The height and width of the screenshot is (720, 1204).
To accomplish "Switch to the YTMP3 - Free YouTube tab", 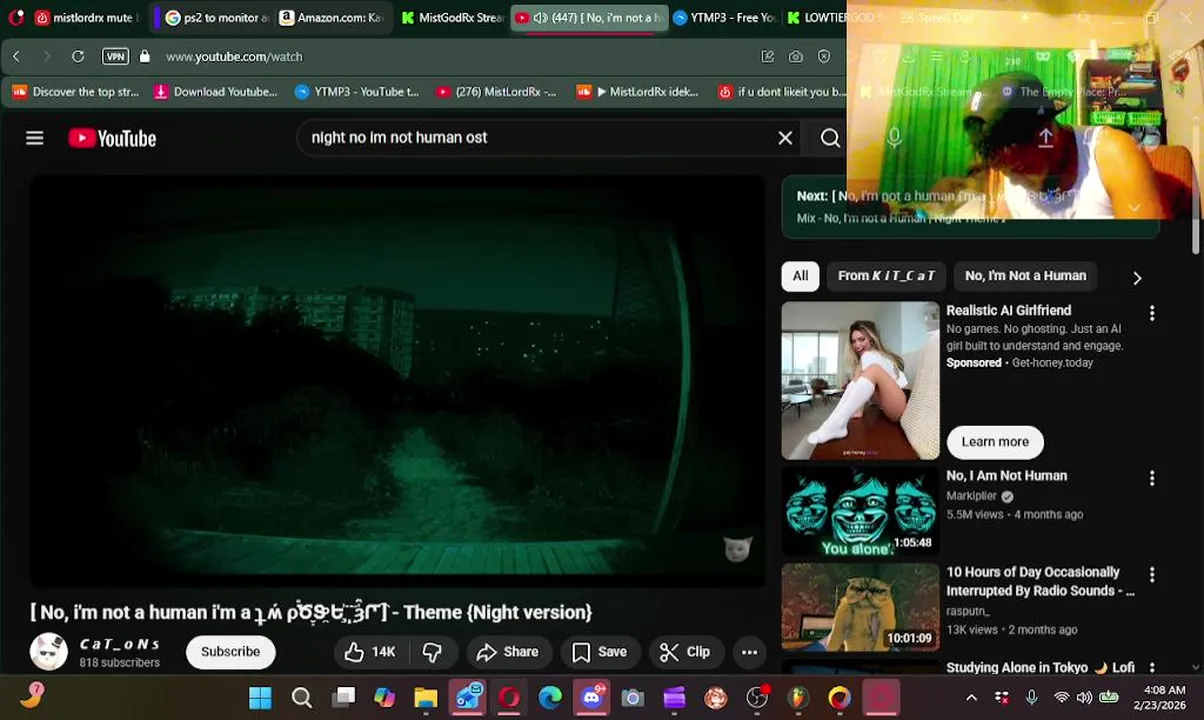I will [723, 18].
